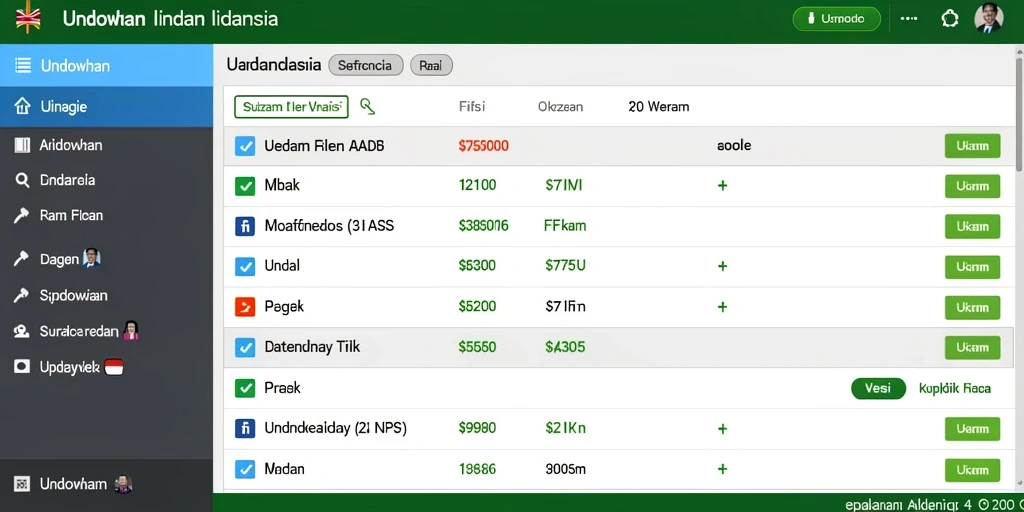This screenshot has width=1024, height=512.
Task: Expand the plus in the Undal row
Action: tap(722, 266)
